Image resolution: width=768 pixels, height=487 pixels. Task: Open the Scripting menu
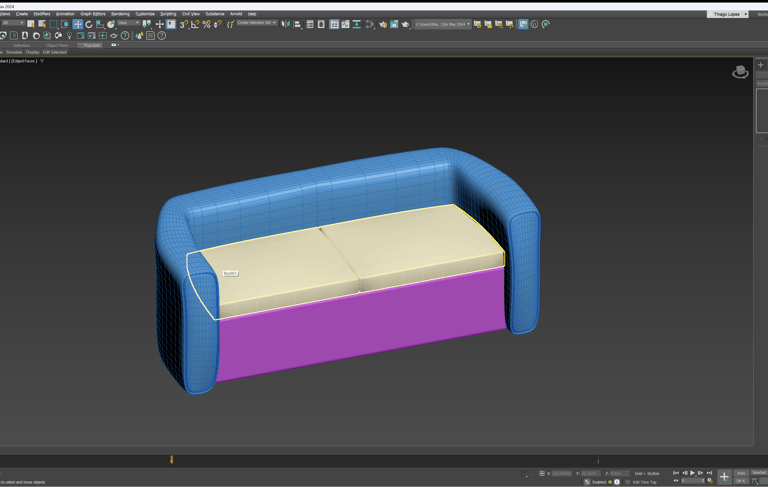pos(168,14)
